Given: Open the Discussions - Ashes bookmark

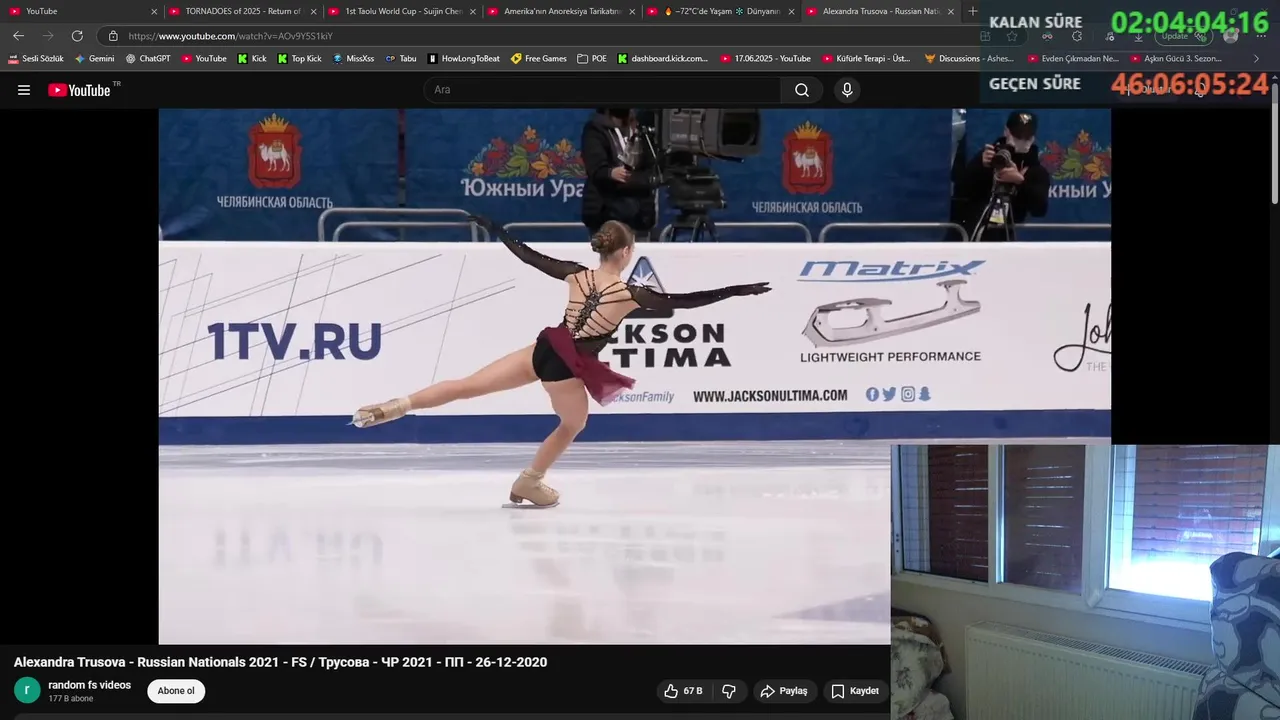Looking at the screenshot, I should 969,58.
